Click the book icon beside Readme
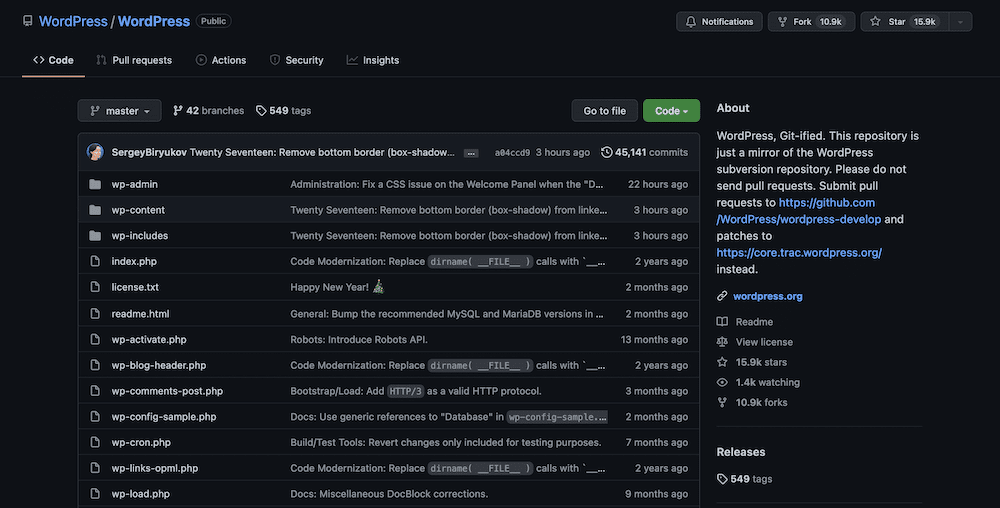1000x508 pixels. point(722,322)
